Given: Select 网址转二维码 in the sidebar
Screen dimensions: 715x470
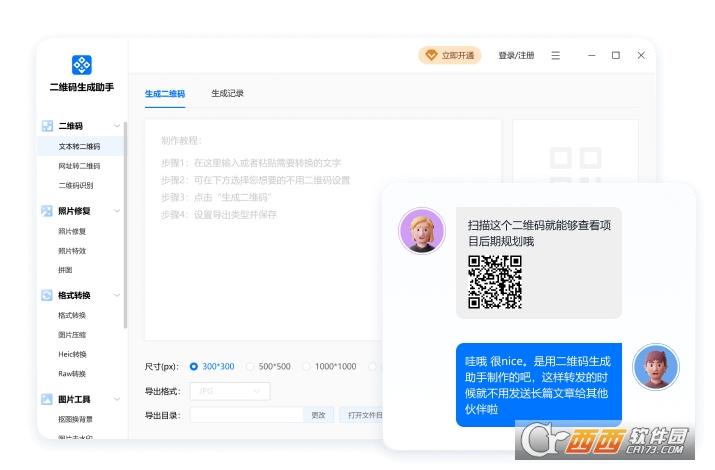Looking at the screenshot, I should (x=79, y=166).
